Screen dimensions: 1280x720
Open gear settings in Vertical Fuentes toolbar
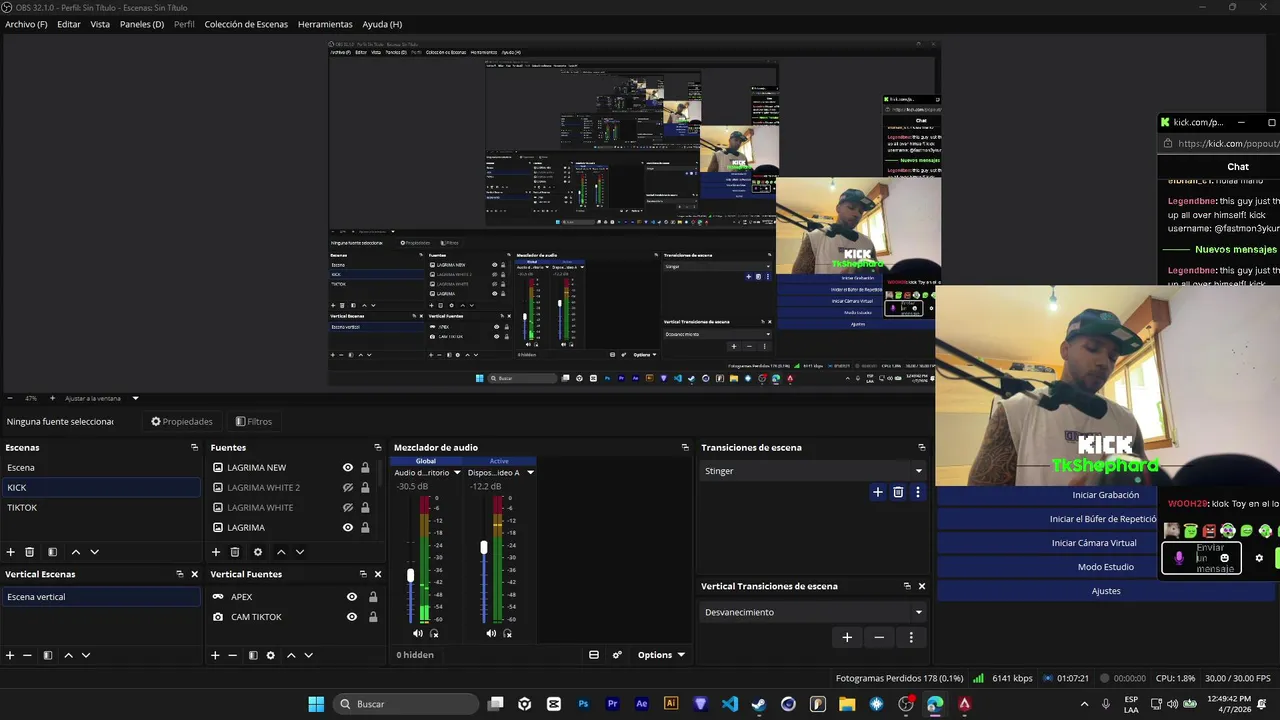pyautogui.click(x=270, y=656)
